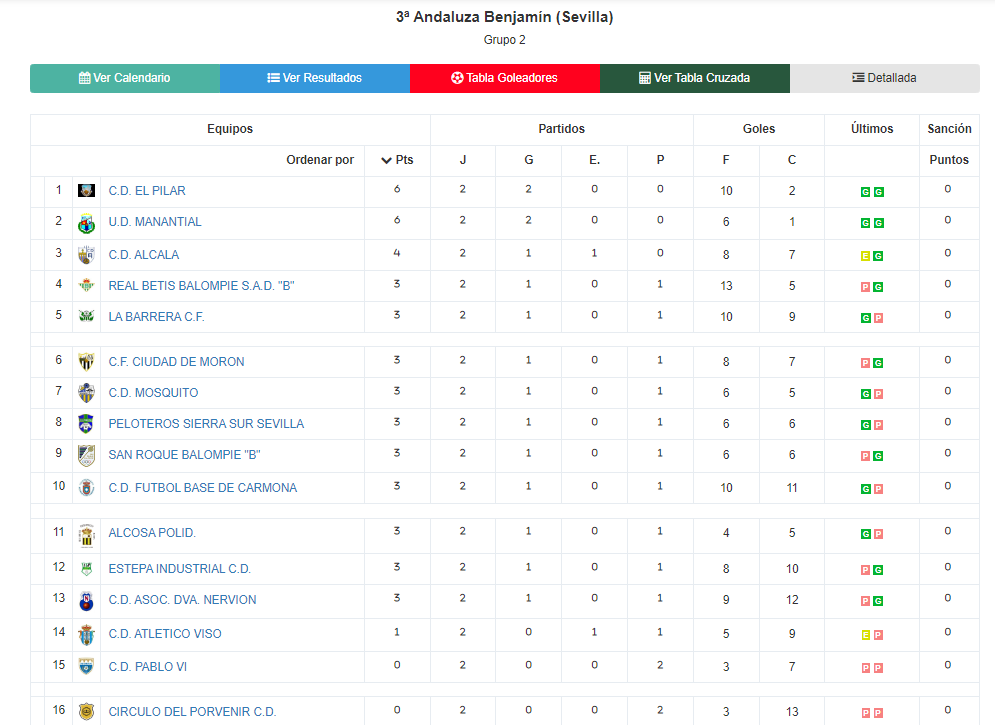Click the San Roque Balompie B crest

86,455
